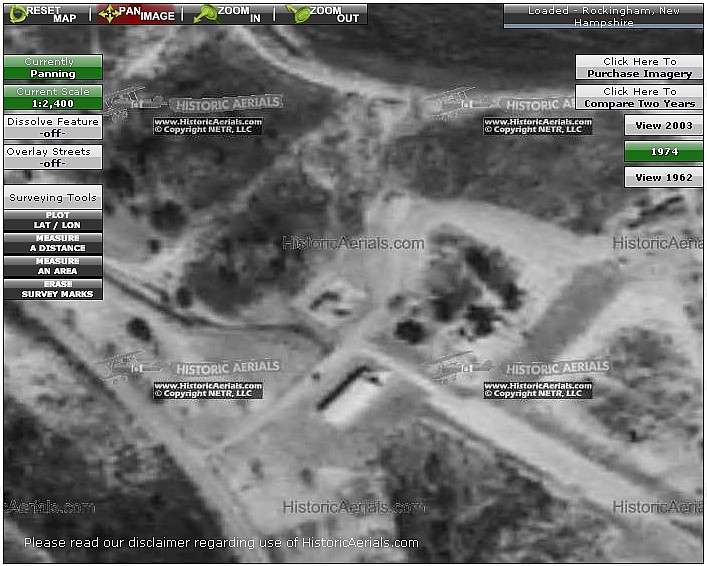This screenshot has width=707, height=566.
Task: Open the Current Scale 1:2,400 control
Action: 53,97
